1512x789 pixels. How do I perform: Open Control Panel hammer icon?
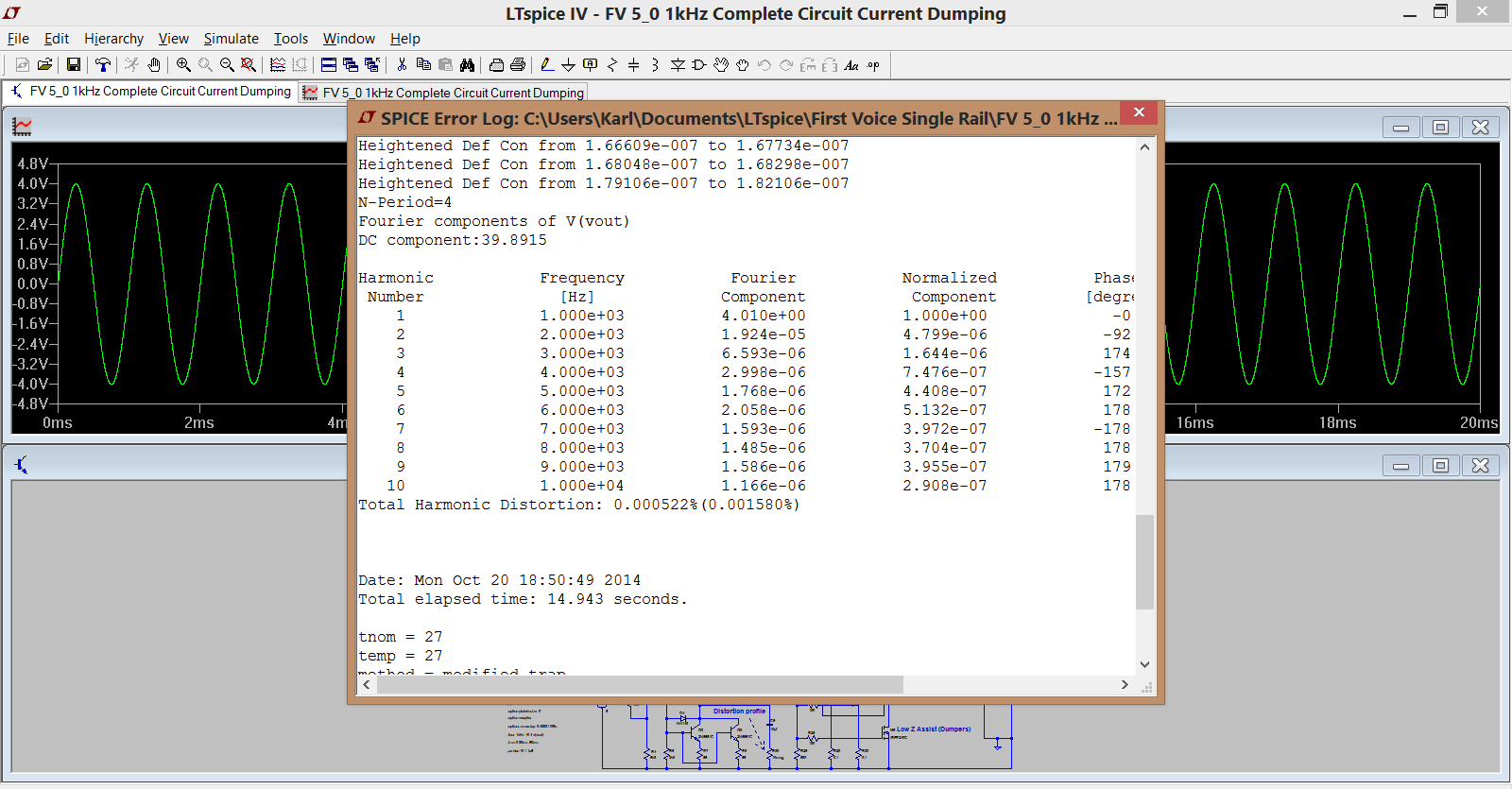103,65
